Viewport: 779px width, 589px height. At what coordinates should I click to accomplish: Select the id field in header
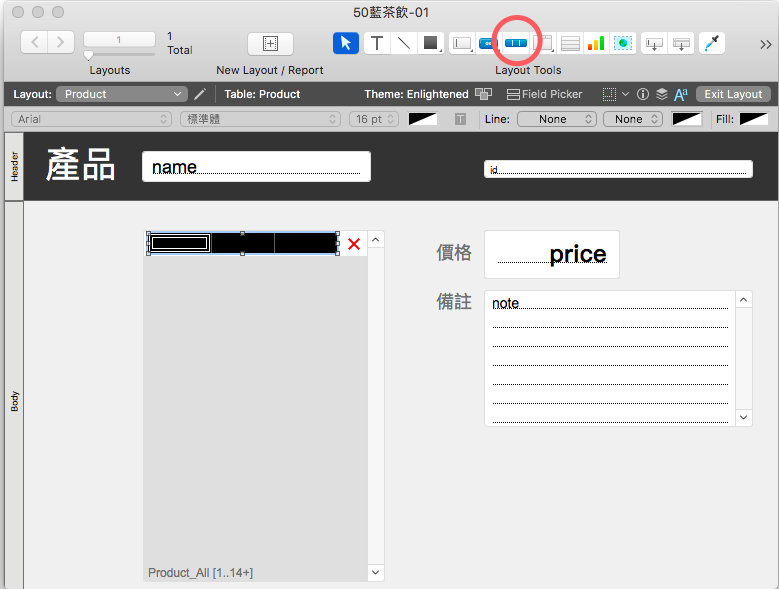618,169
